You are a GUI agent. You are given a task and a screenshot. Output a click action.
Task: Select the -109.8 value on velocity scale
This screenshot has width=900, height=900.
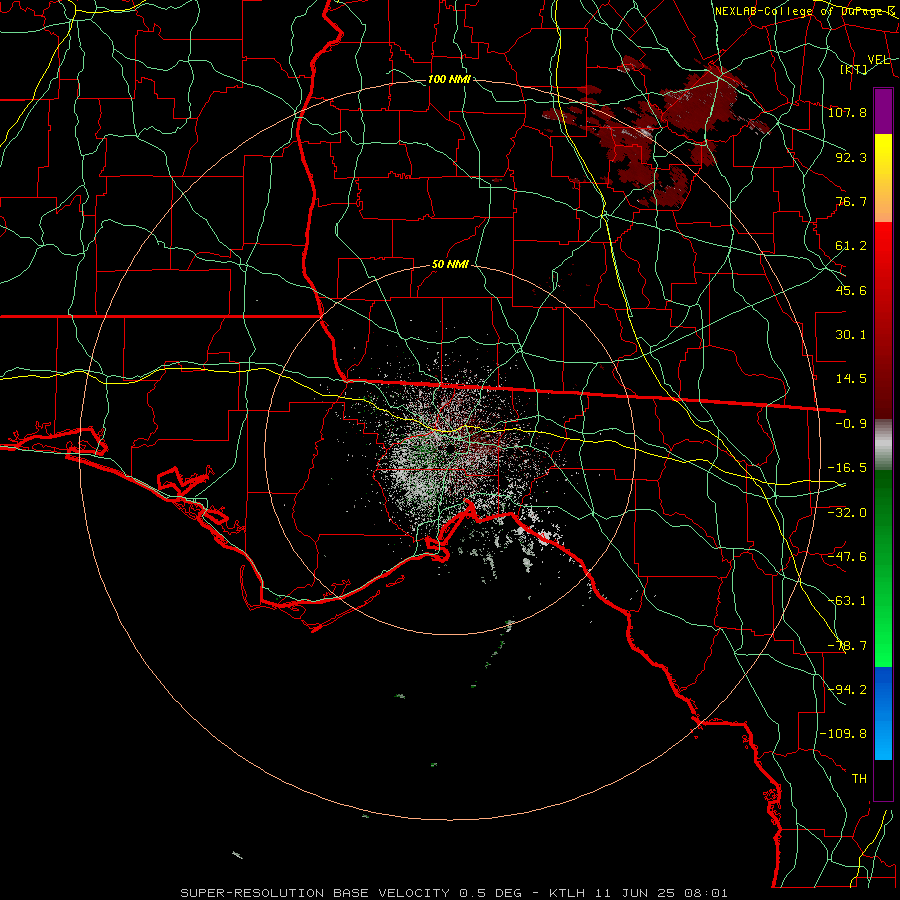[x=843, y=734]
